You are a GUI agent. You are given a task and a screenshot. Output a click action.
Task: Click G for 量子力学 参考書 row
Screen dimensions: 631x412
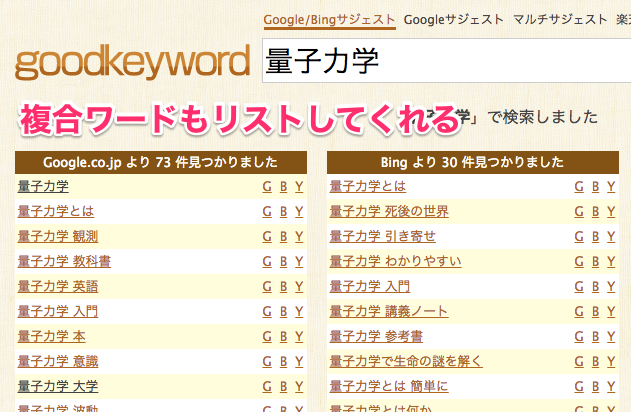579,336
